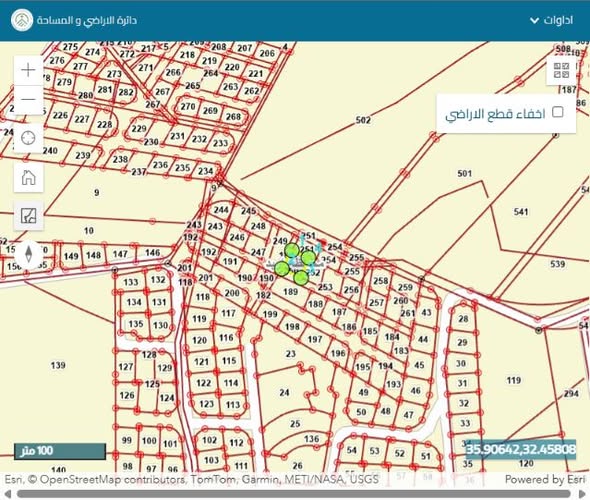Image resolution: width=590 pixels, height=500 pixels.
Task: Click parcel number 258
Action: (x=380, y=281)
